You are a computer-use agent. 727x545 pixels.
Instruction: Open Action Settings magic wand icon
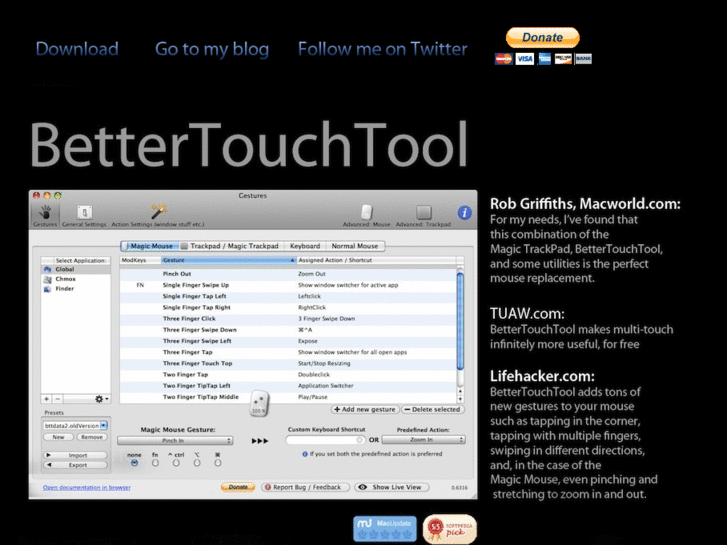158,212
